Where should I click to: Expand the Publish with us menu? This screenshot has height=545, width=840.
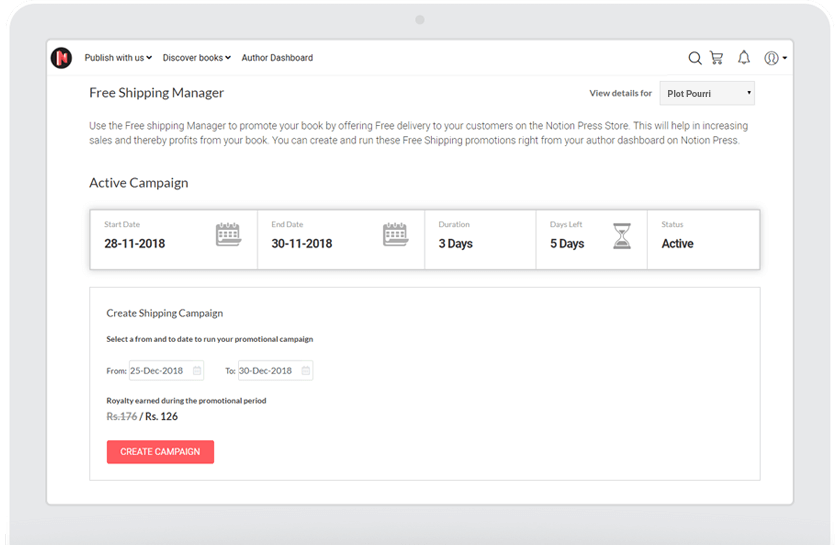click(x=118, y=58)
